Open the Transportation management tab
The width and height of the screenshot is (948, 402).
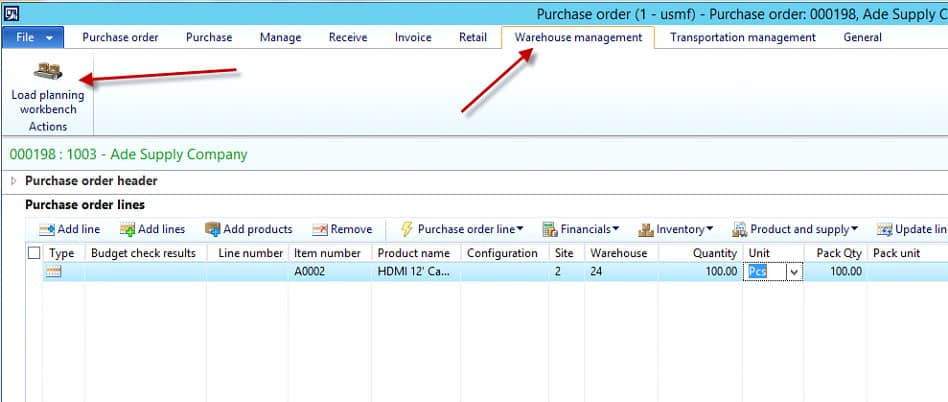pos(743,37)
